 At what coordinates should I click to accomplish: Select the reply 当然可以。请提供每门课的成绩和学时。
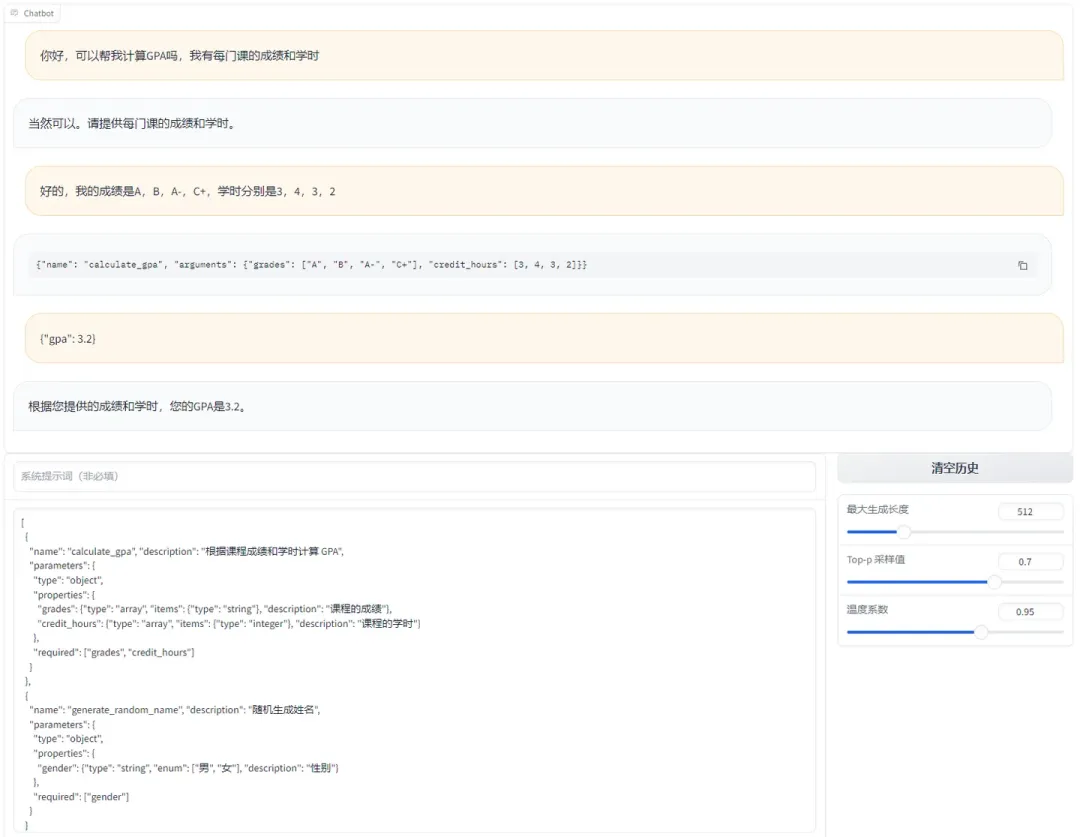pos(532,123)
